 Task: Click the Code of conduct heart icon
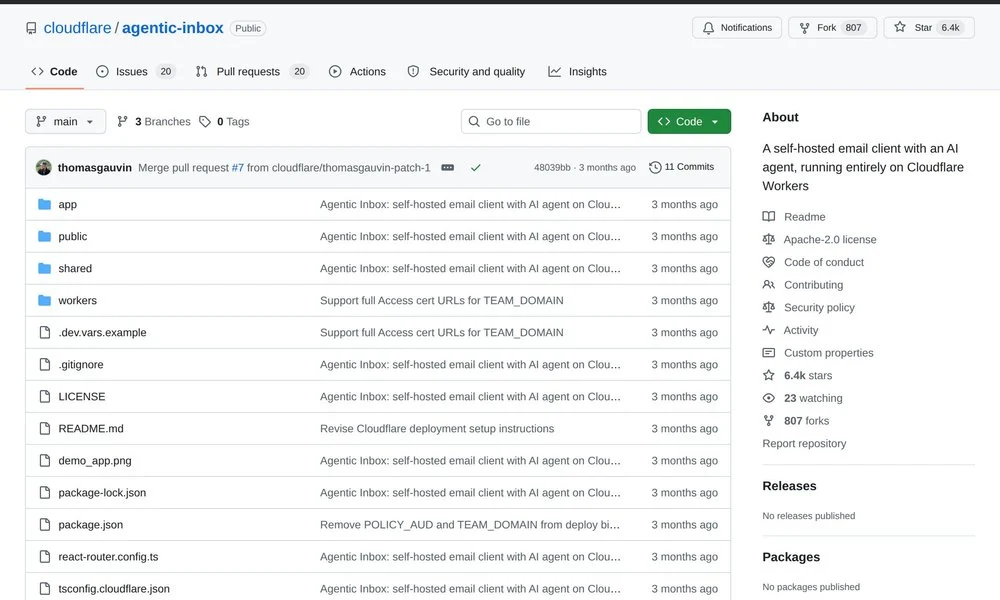point(768,262)
